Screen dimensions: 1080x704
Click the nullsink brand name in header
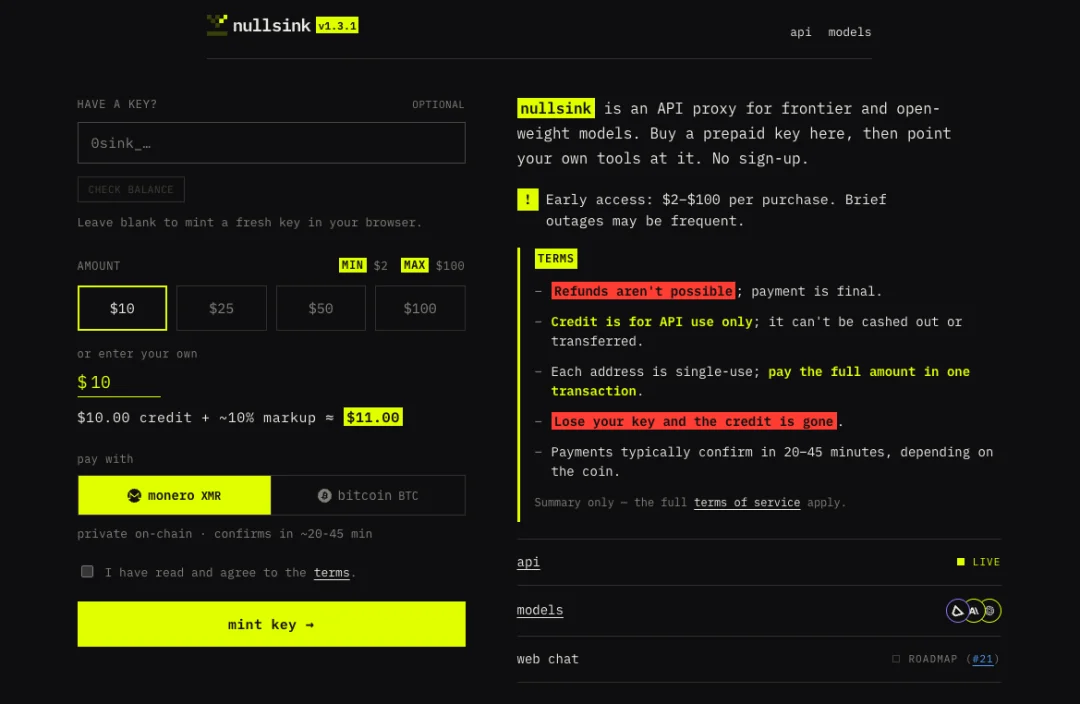coord(271,25)
